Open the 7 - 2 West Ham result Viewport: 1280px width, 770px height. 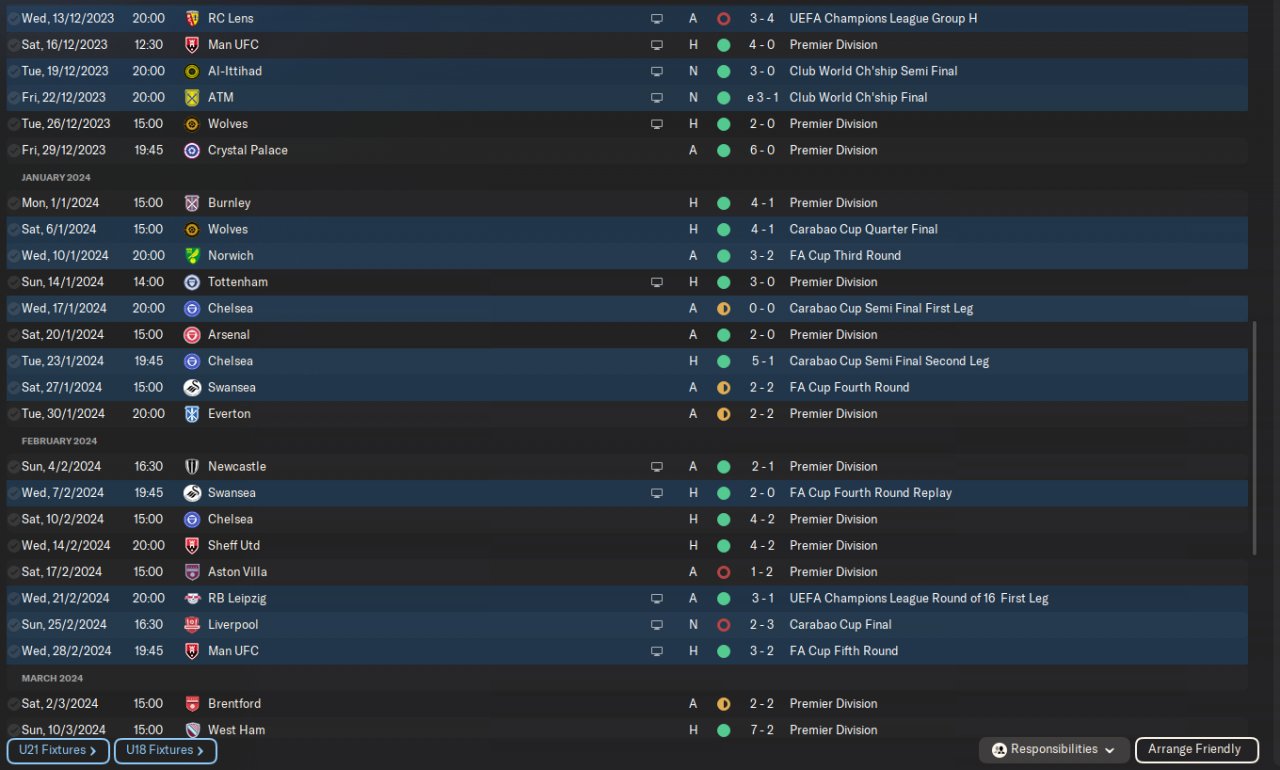(x=763, y=730)
